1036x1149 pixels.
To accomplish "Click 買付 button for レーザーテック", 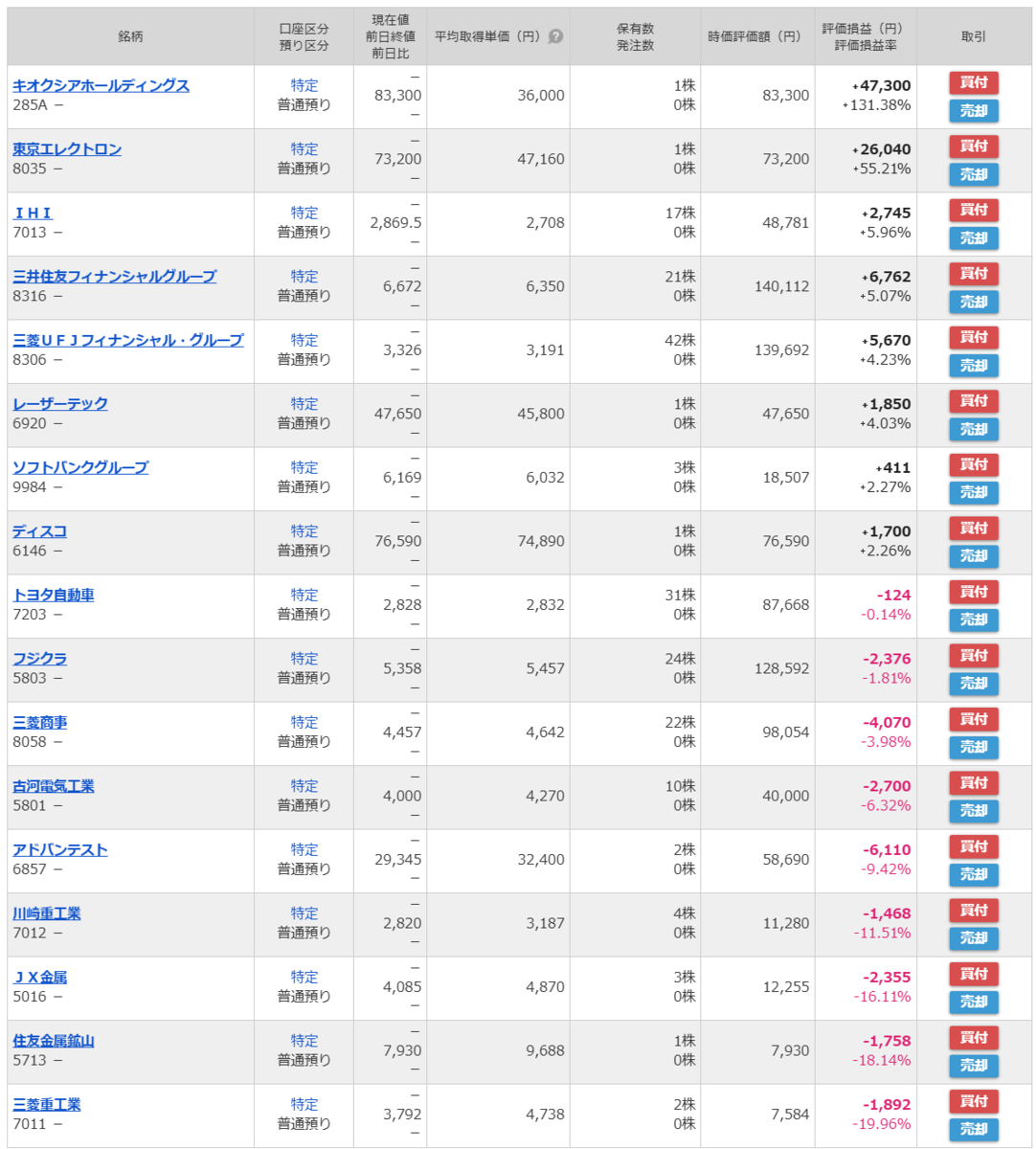I will pos(974,401).
